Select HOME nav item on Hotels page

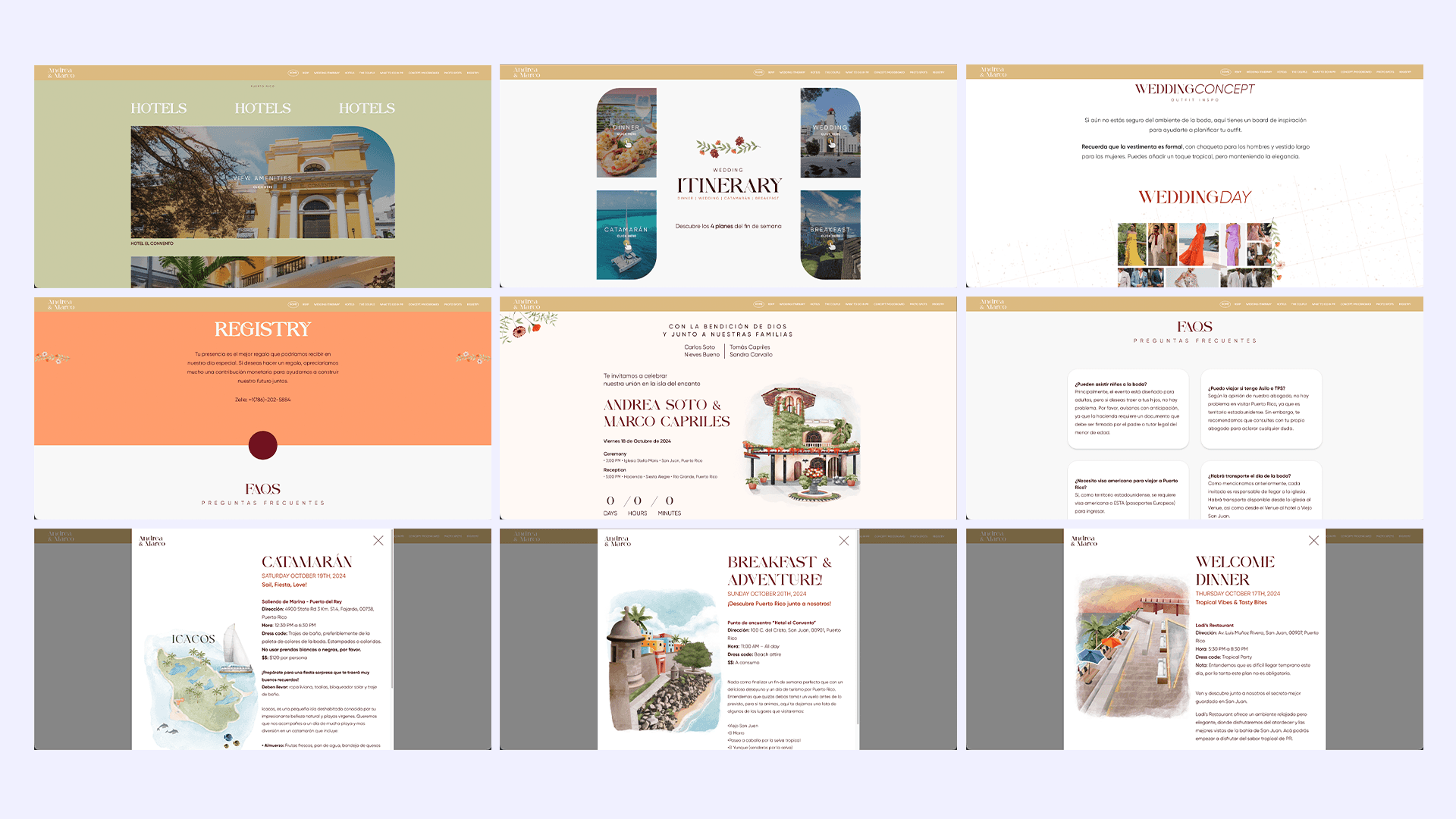(293, 73)
